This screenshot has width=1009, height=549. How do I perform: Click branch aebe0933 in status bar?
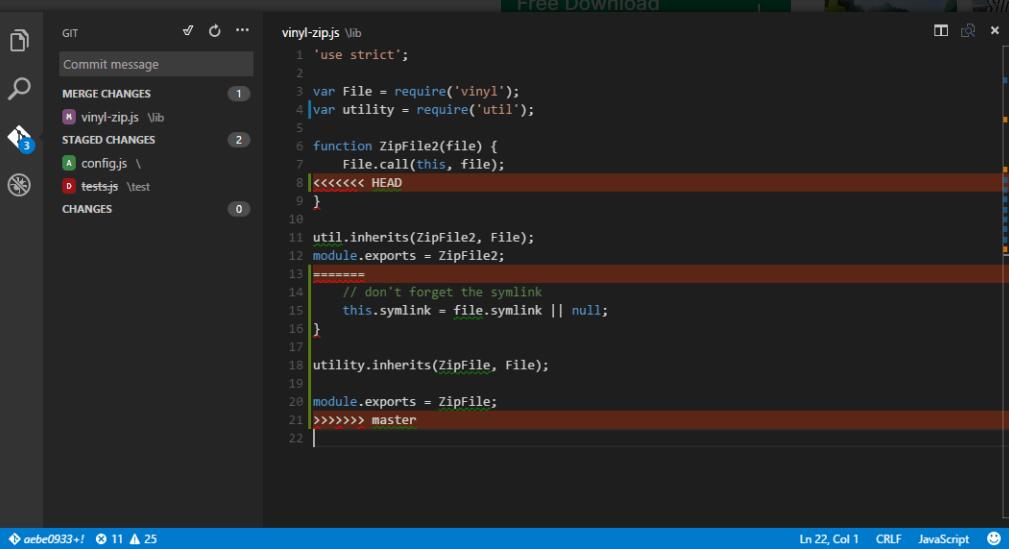47,539
